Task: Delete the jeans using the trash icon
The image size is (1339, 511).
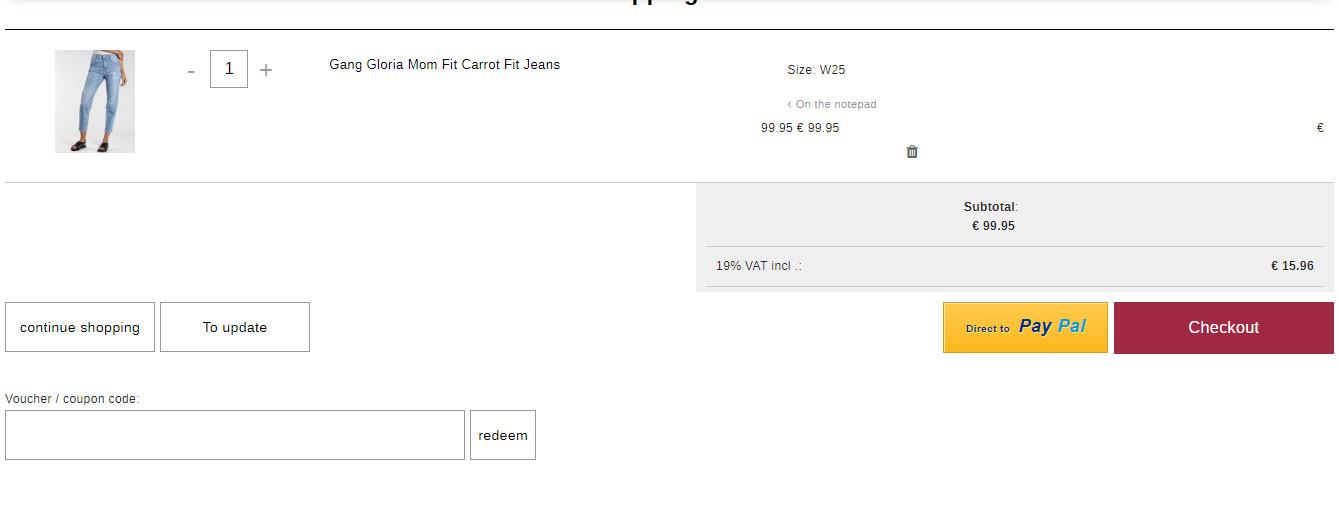Action: (912, 152)
